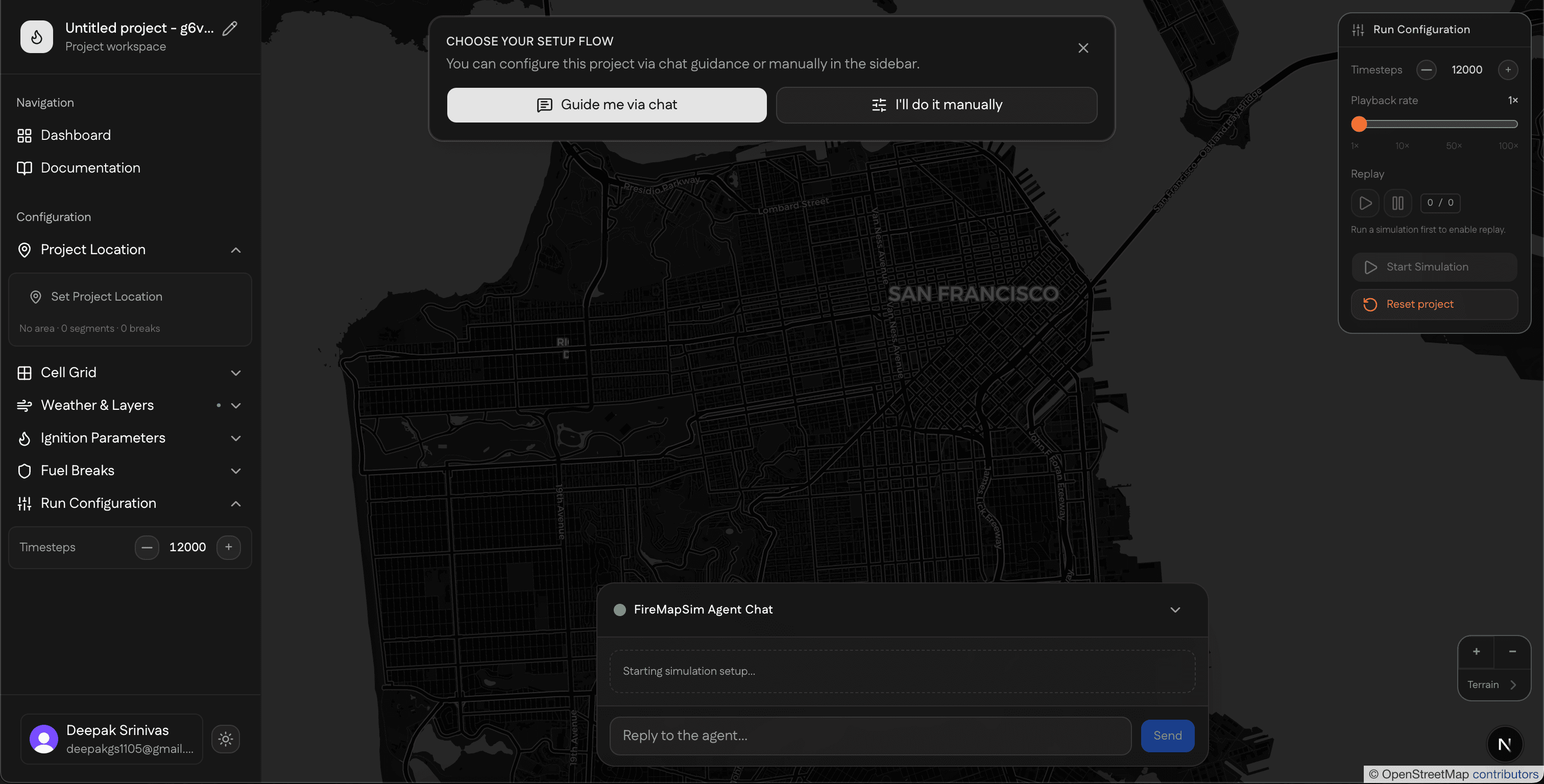Screen dimensions: 1544x784
Task: Send the chat message
Action: point(1167,736)
